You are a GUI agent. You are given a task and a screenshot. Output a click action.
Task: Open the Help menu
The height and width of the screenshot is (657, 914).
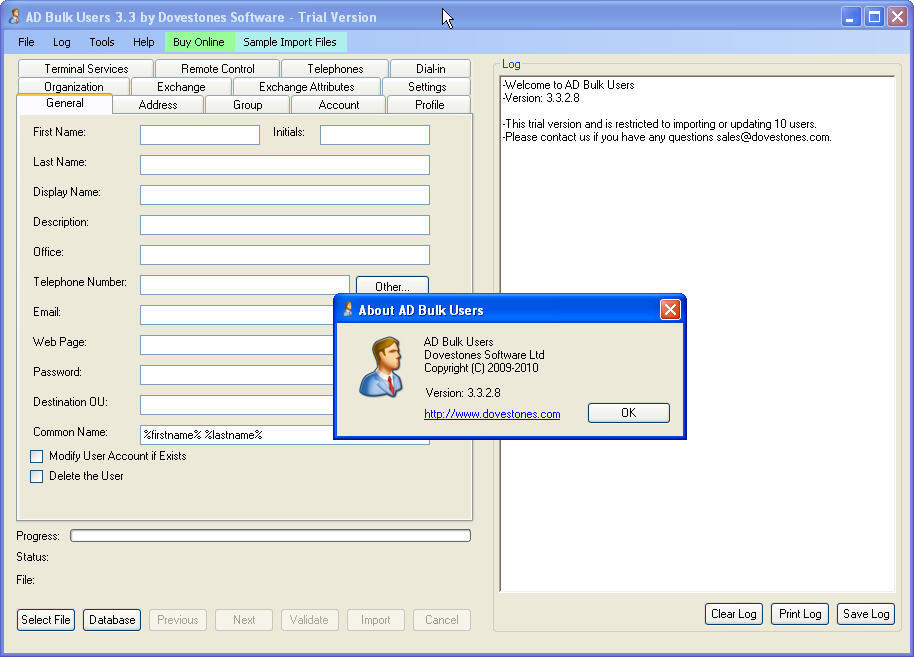[x=143, y=42]
